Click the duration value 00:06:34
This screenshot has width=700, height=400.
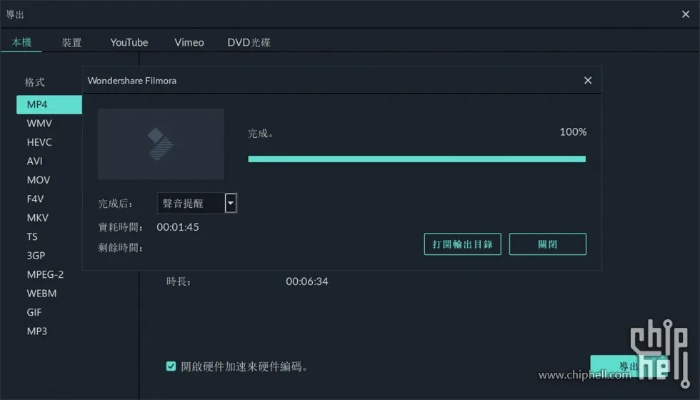[307, 281]
